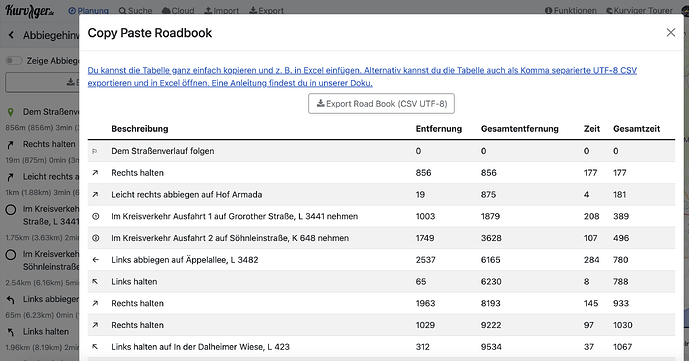Click arrow icon of Hof Armada row

point(95,195)
